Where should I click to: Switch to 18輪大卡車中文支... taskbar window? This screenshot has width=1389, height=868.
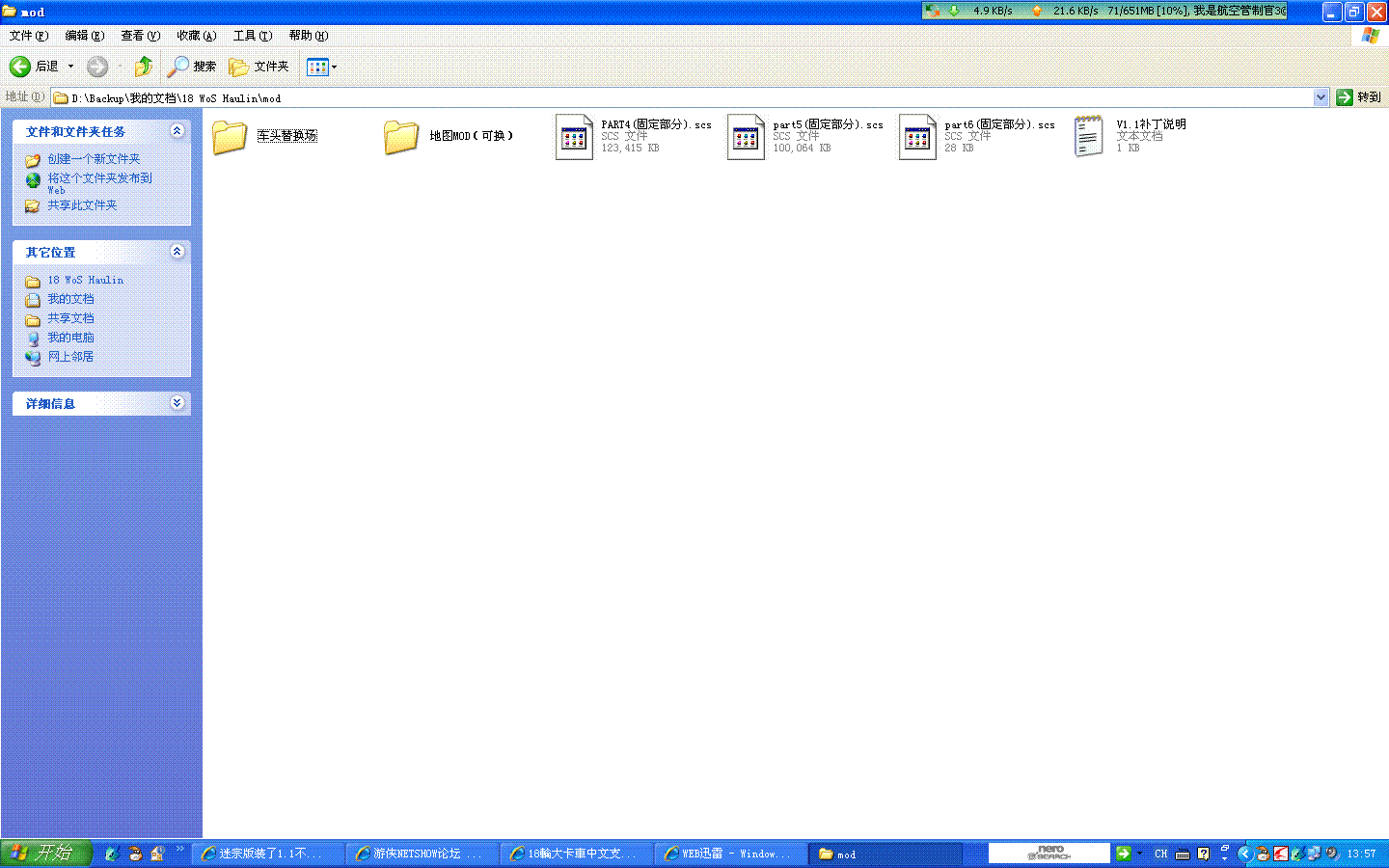[x=577, y=854]
